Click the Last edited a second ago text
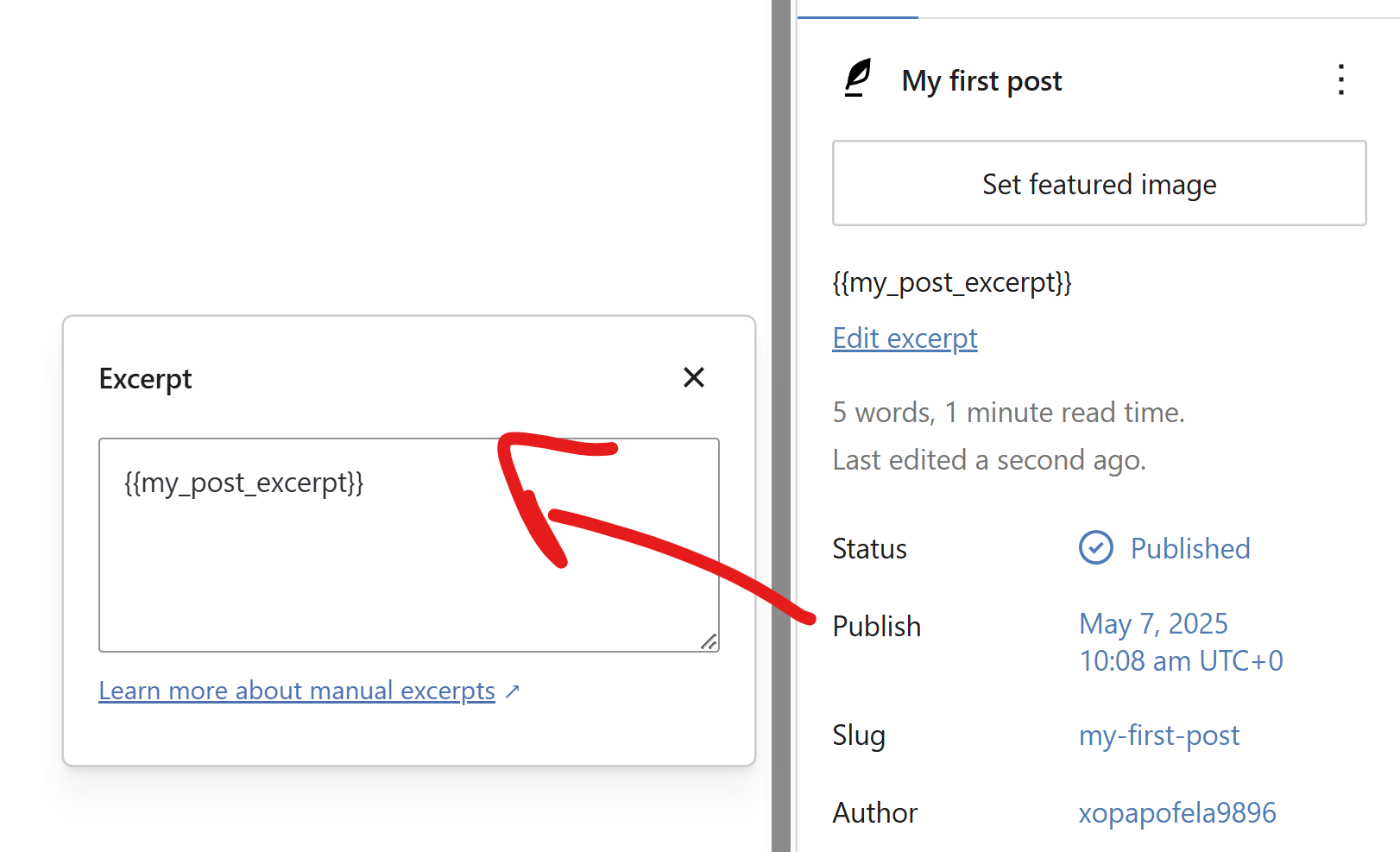The width and height of the screenshot is (1400, 852). click(x=988, y=460)
